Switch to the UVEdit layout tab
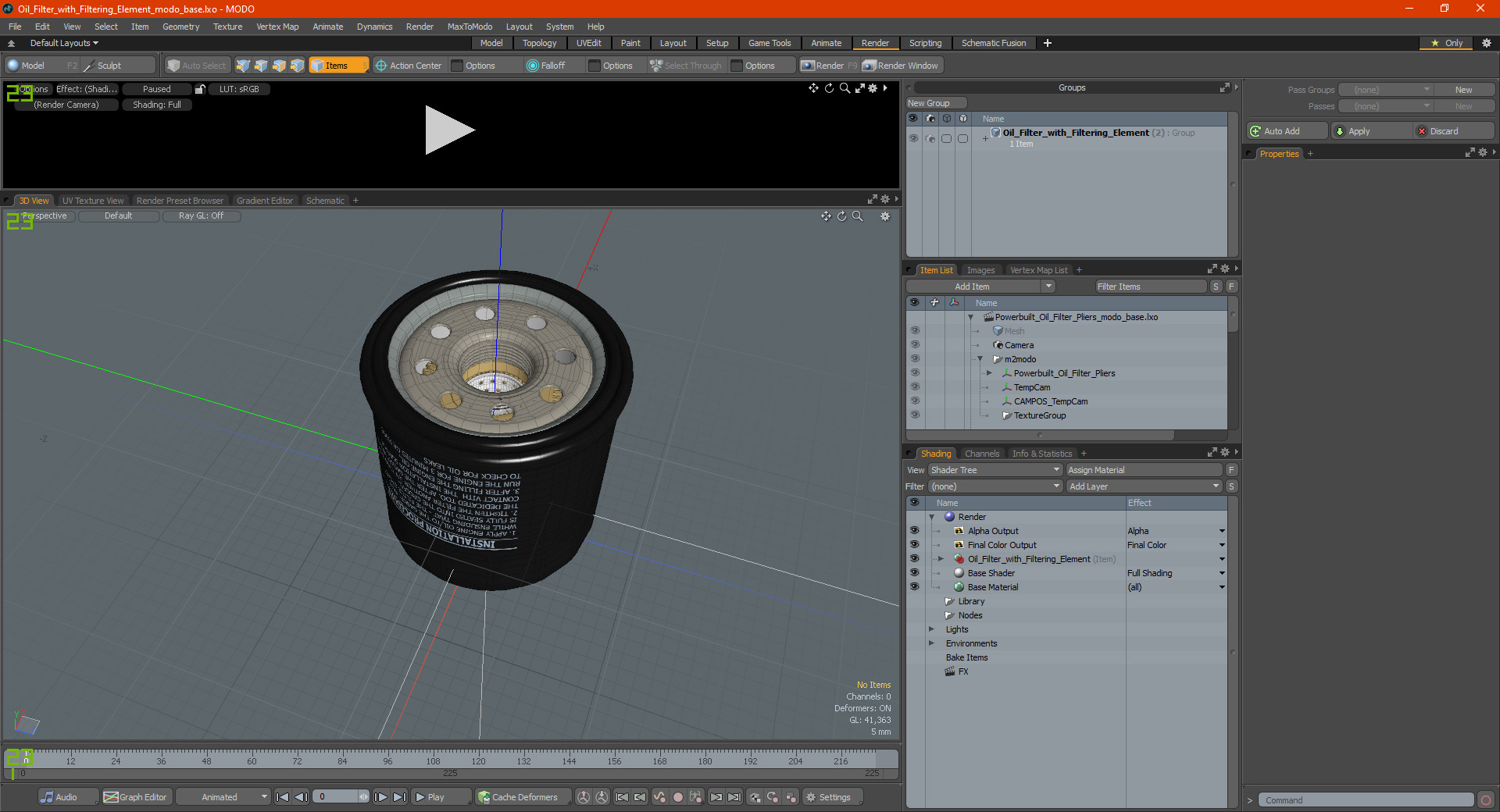This screenshot has width=1500, height=812. point(588,43)
